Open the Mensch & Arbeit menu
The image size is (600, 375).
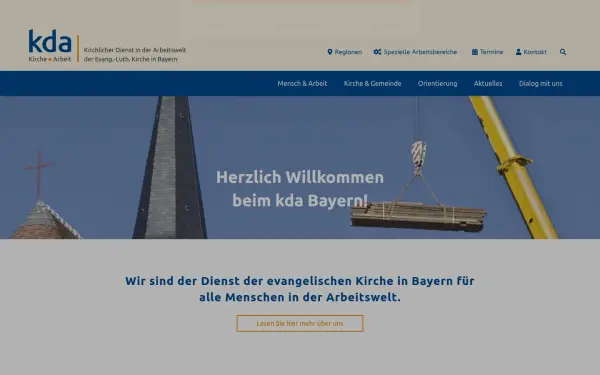point(302,83)
